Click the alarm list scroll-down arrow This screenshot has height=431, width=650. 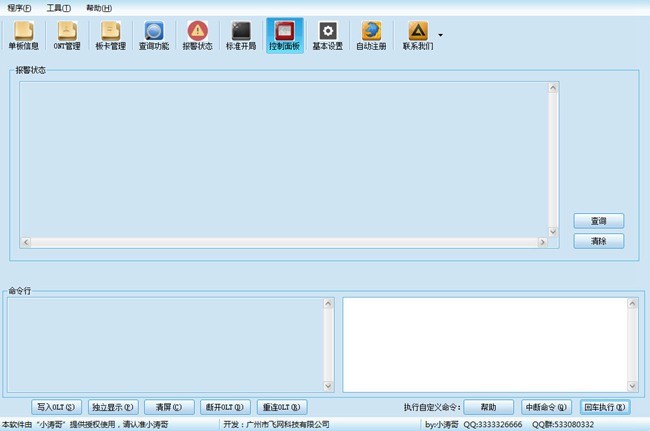[553, 232]
